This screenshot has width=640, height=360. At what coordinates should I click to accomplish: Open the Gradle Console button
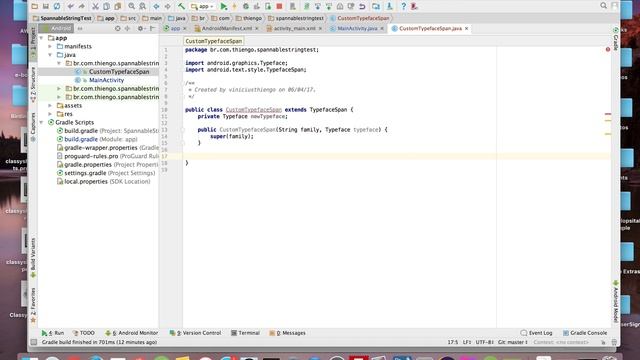pos(584,333)
